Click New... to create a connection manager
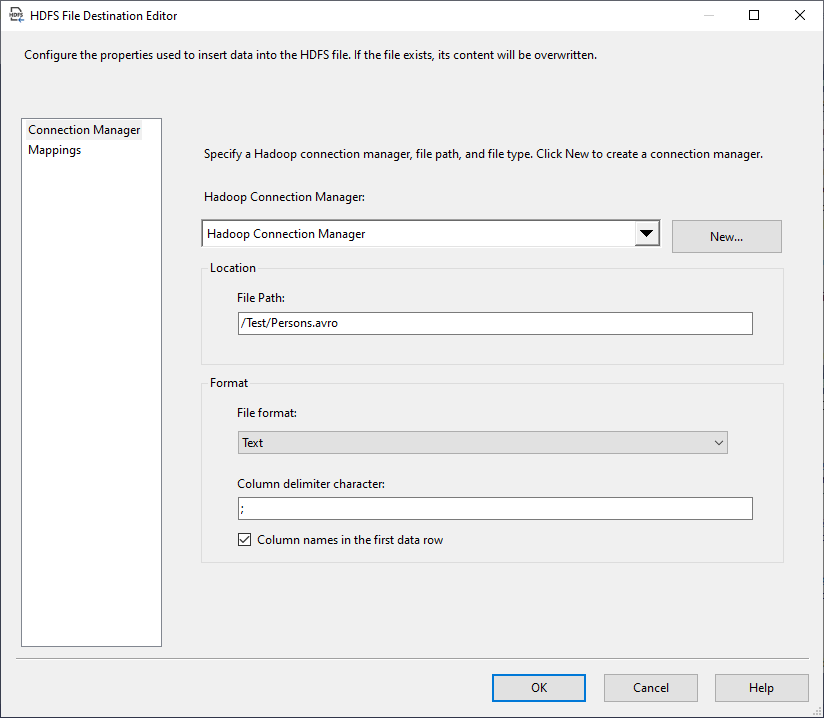This screenshot has width=824, height=718. 727,236
